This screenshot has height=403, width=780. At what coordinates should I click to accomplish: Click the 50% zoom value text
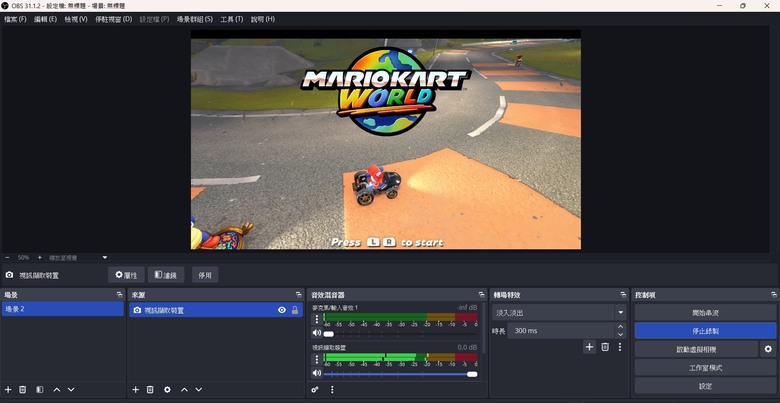click(x=23, y=258)
